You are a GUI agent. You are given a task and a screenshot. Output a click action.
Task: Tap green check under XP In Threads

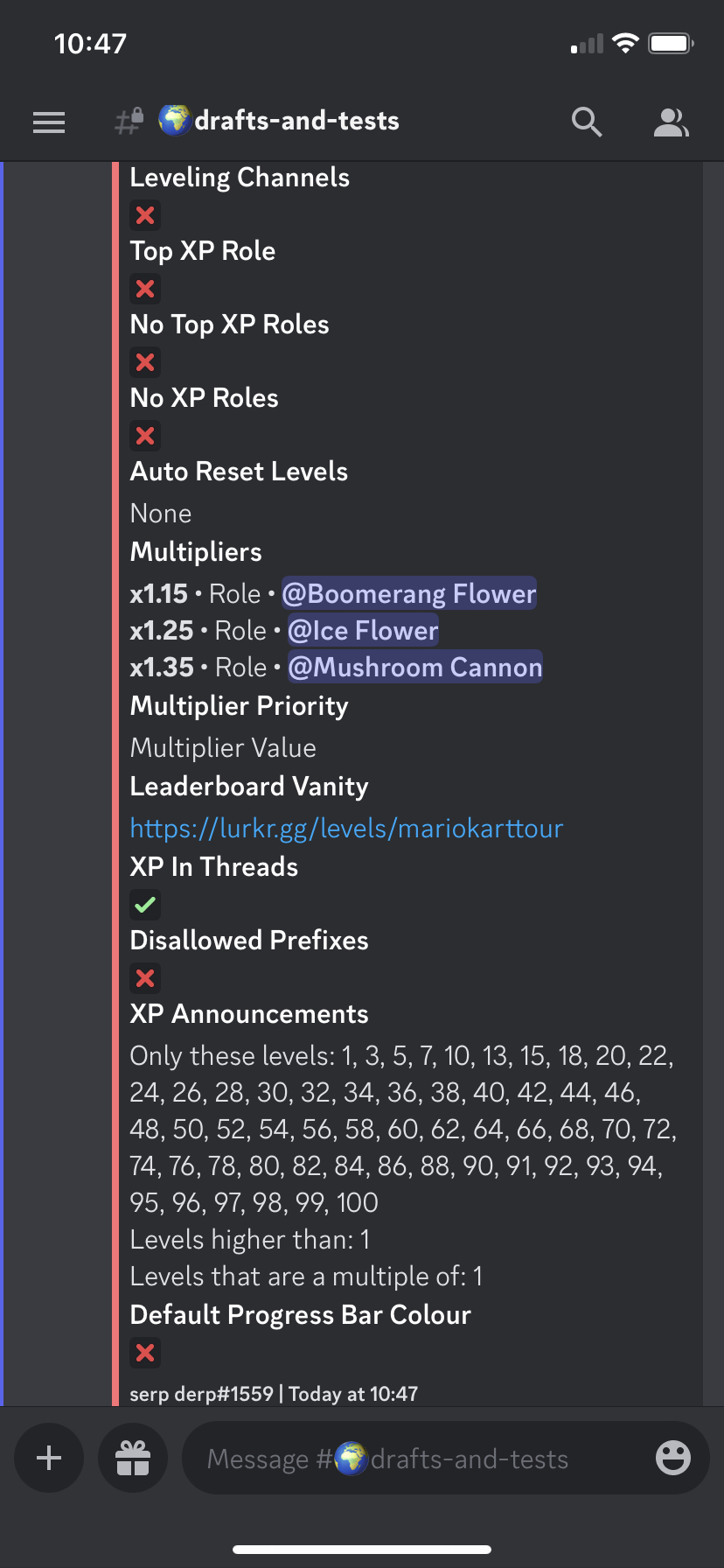pos(145,904)
